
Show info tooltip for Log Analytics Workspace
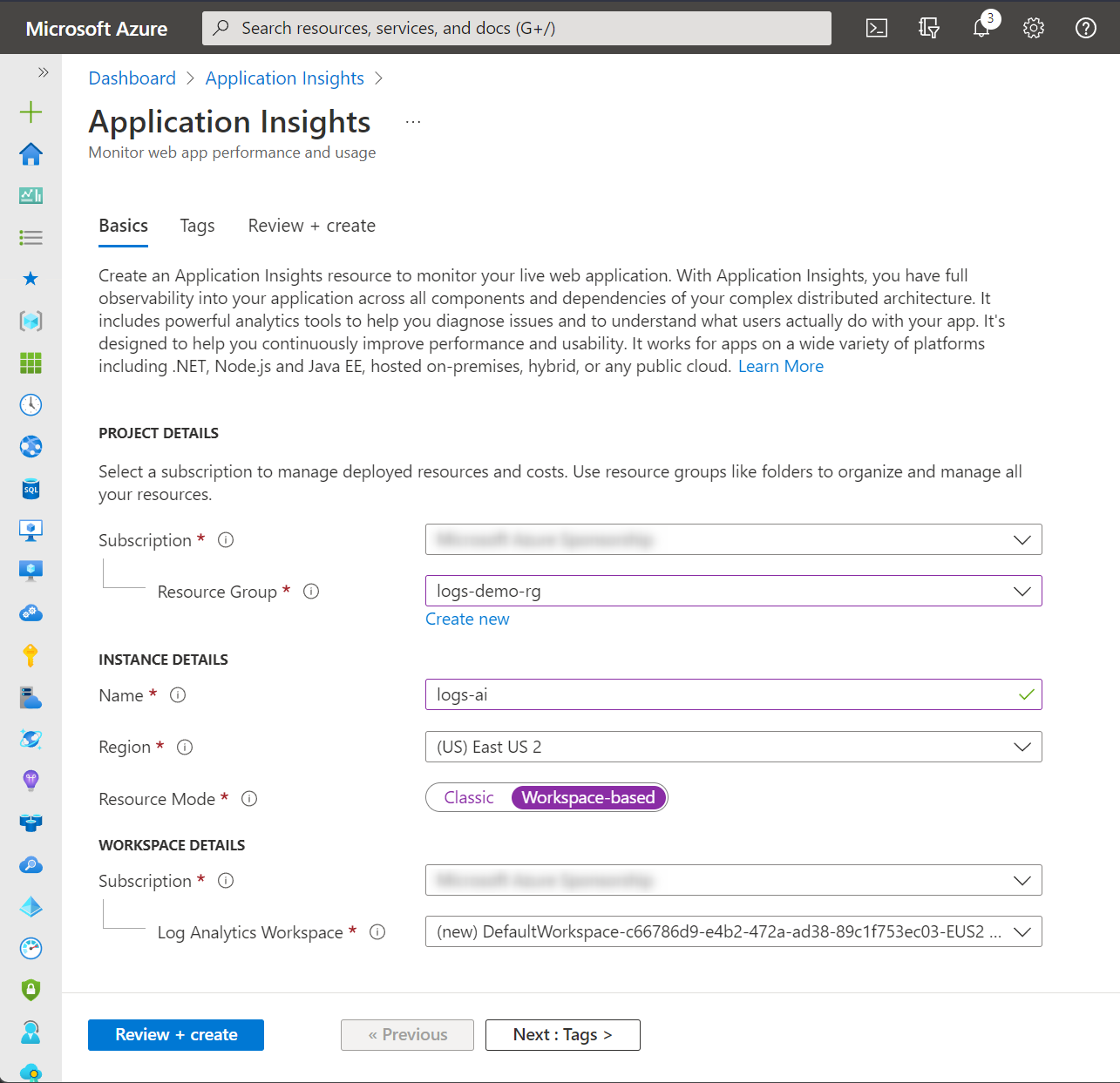coord(377,932)
